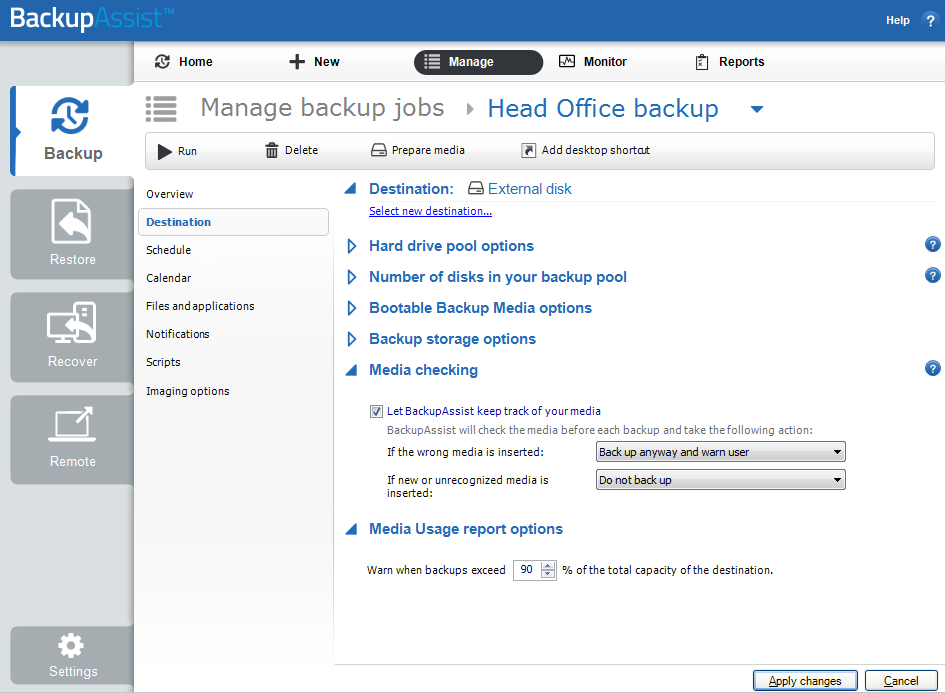Click the Reports clipboard icon
The height and width of the screenshot is (693, 945).
702,62
